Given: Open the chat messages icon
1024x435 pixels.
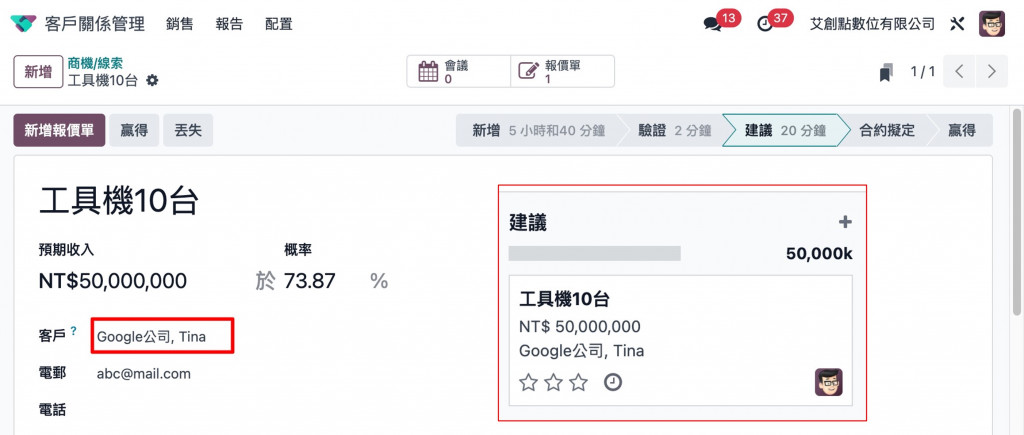Looking at the screenshot, I should click(x=713, y=23).
